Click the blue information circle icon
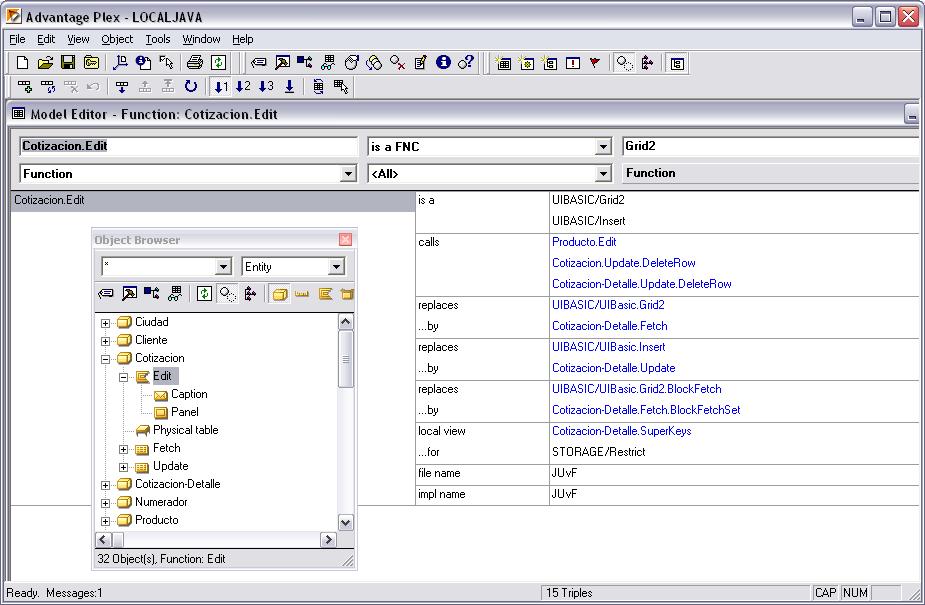This screenshot has height=605, width=925. [443, 62]
